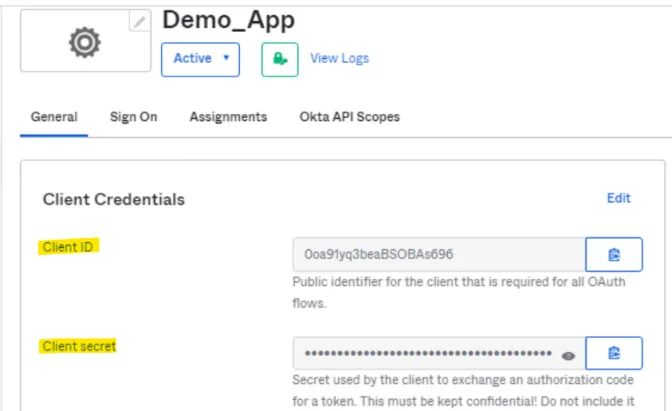Open the View Logs link
This screenshot has height=411, width=672.
point(339,58)
